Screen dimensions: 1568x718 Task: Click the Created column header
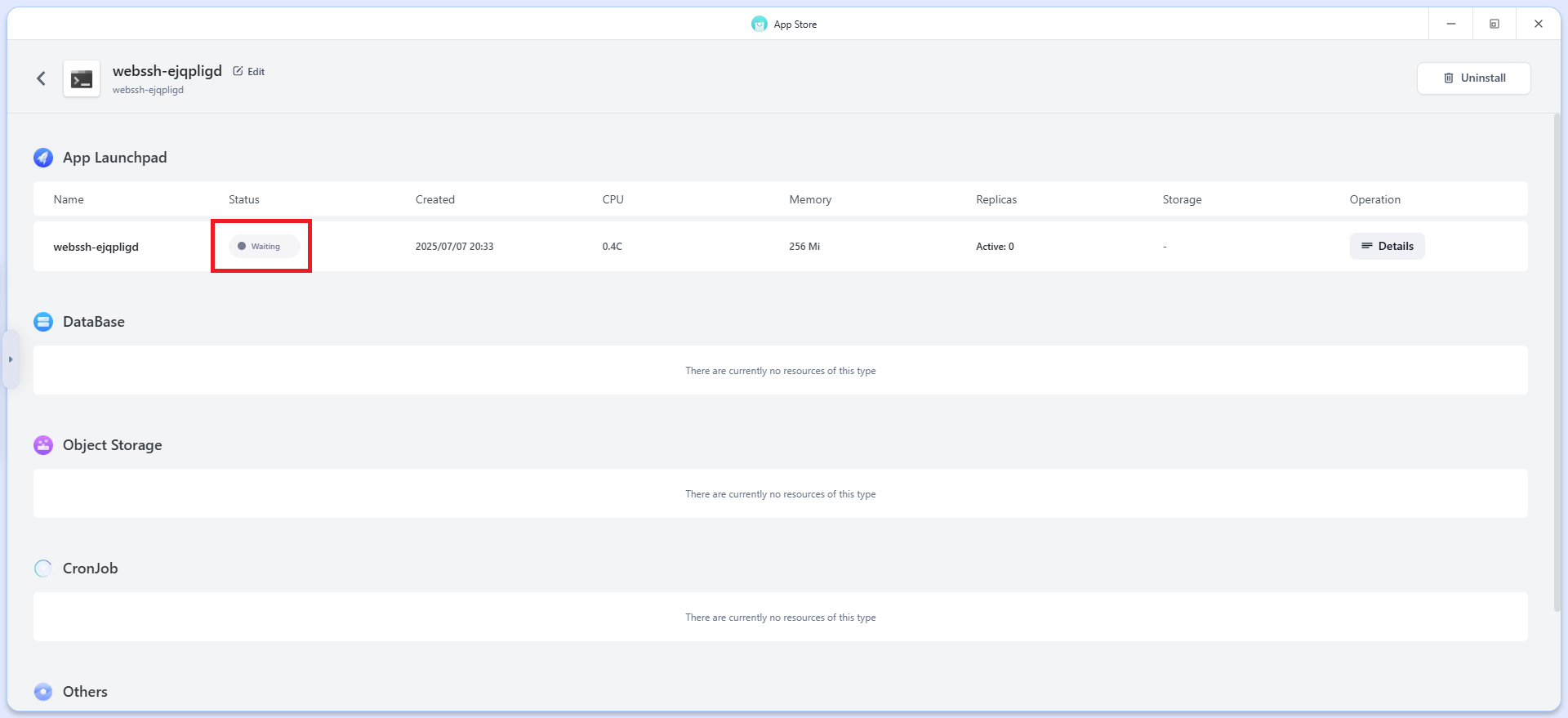(x=434, y=199)
